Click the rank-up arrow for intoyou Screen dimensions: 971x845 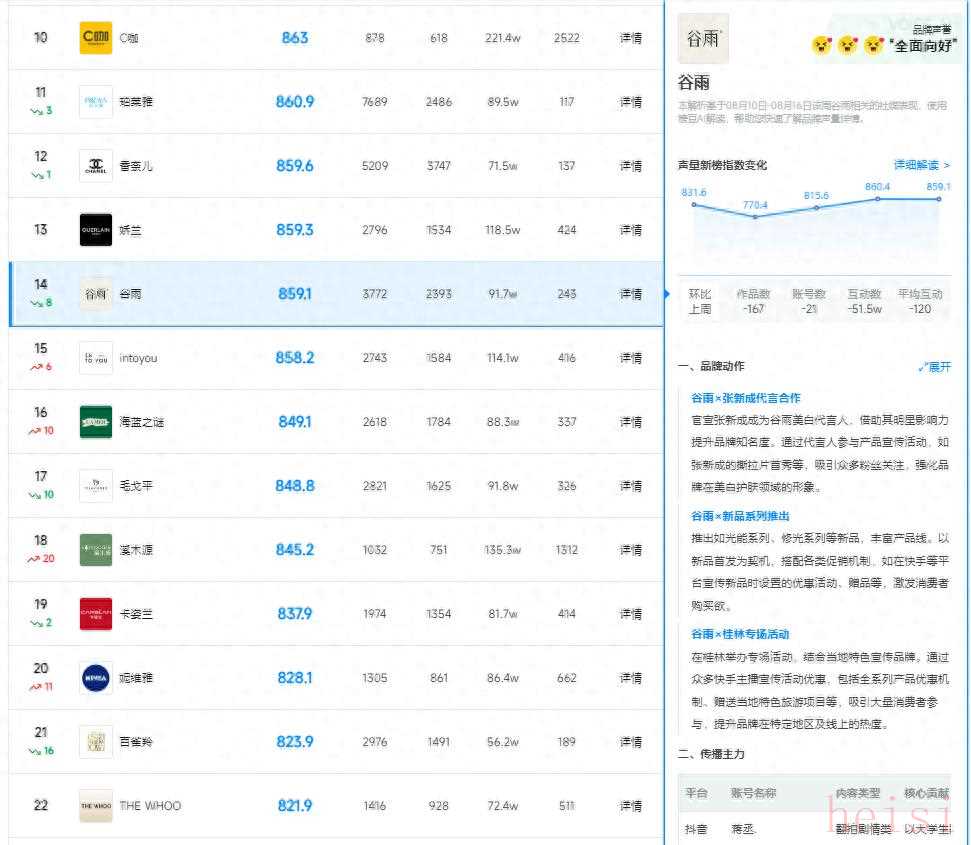pos(37,367)
